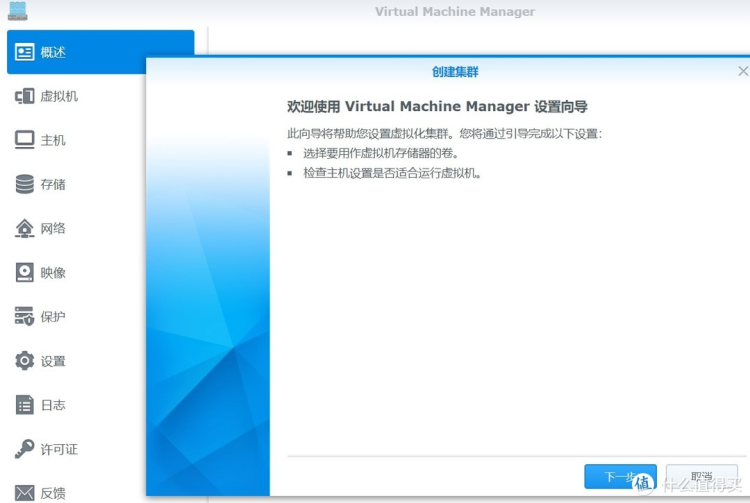Click the 虚拟机 virtual machine icon
Viewport: 750px width, 503px height.
tap(24, 96)
